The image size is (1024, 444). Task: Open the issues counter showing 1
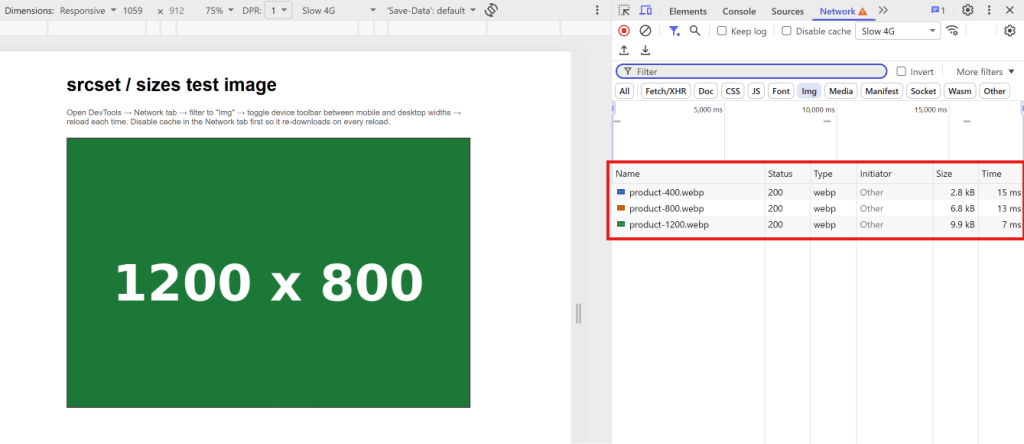[x=938, y=10]
